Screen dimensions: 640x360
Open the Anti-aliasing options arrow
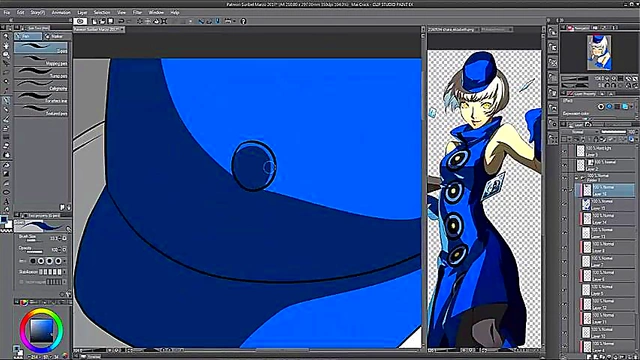pos(65,261)
